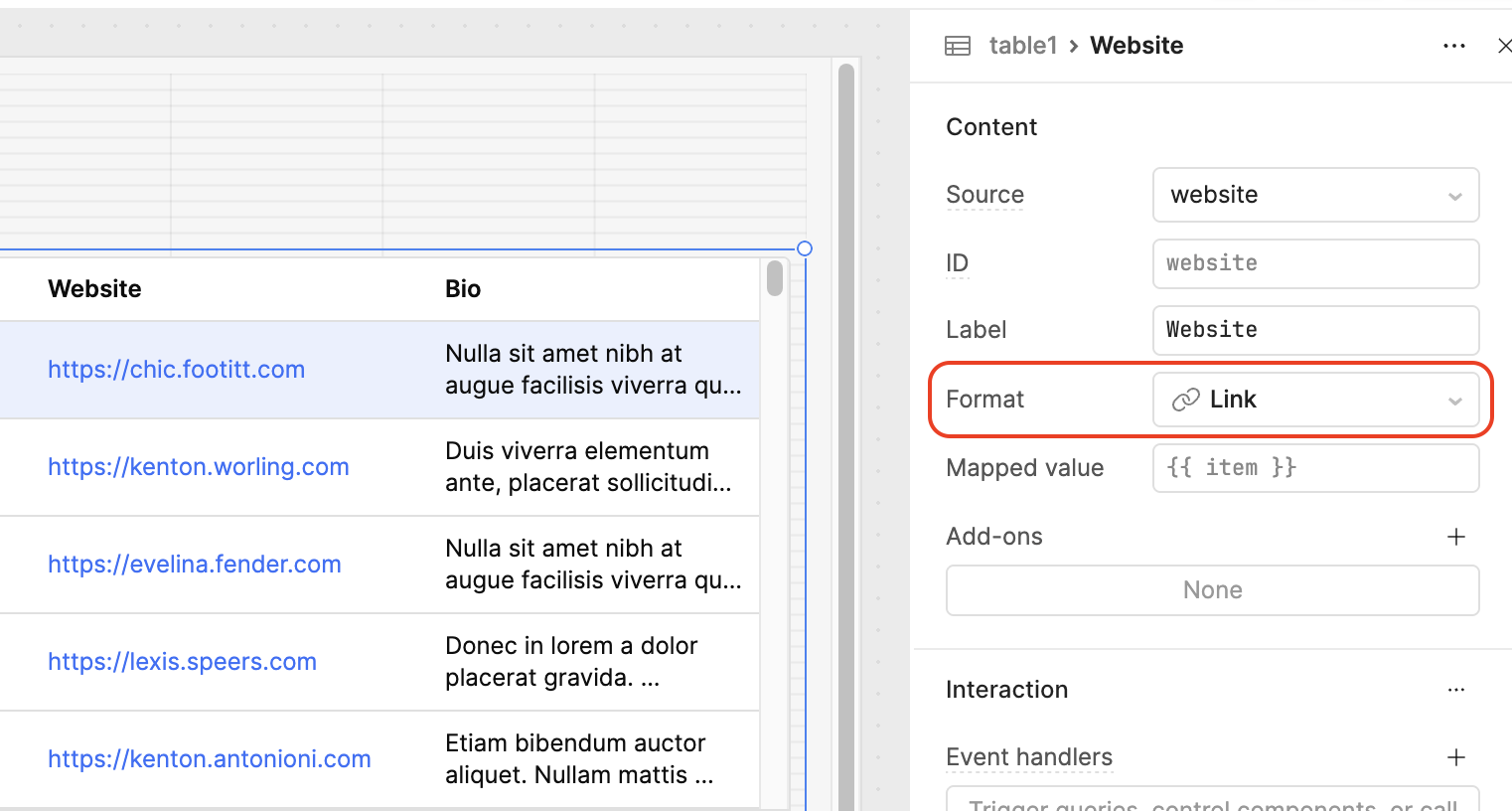The image size is (1512, 811).
Task: Navigate to table1 in the breadcrumb
Action: point(1022,46)
